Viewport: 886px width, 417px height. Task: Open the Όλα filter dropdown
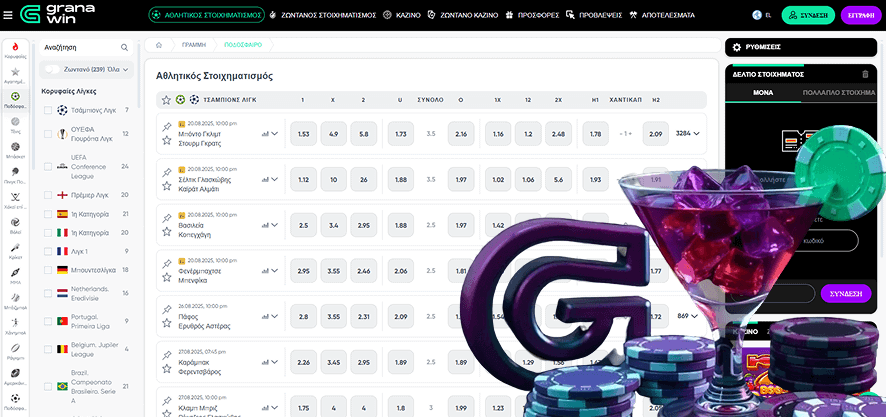117,70
